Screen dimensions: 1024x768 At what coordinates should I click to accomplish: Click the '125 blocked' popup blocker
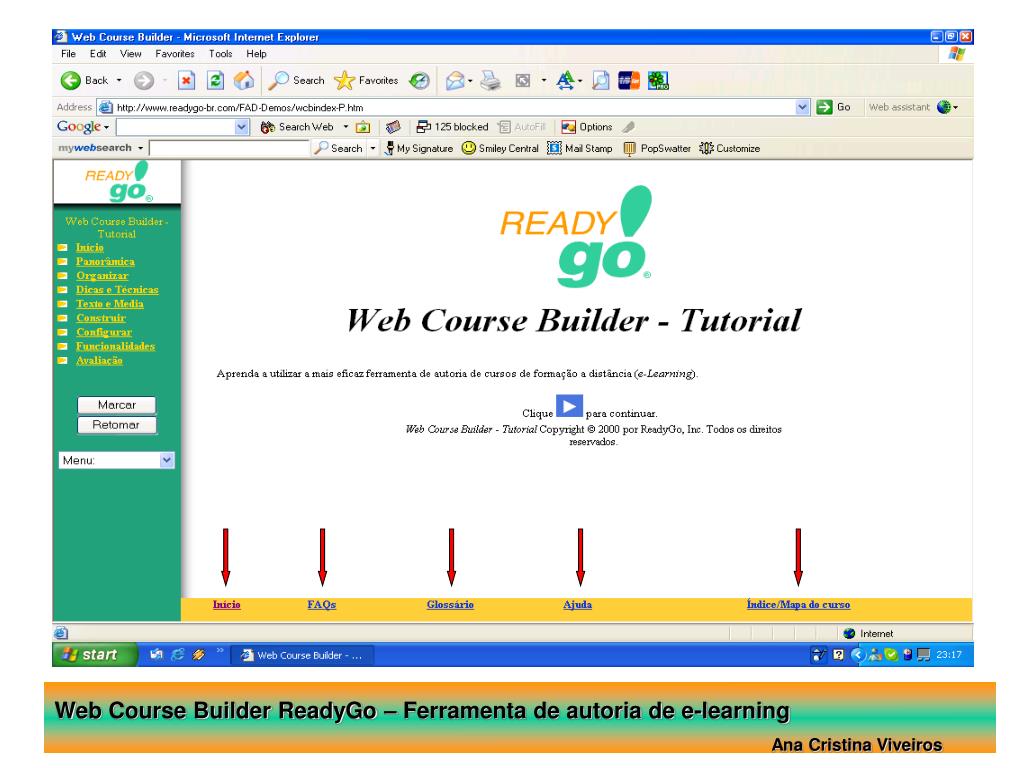click(452, 127)
